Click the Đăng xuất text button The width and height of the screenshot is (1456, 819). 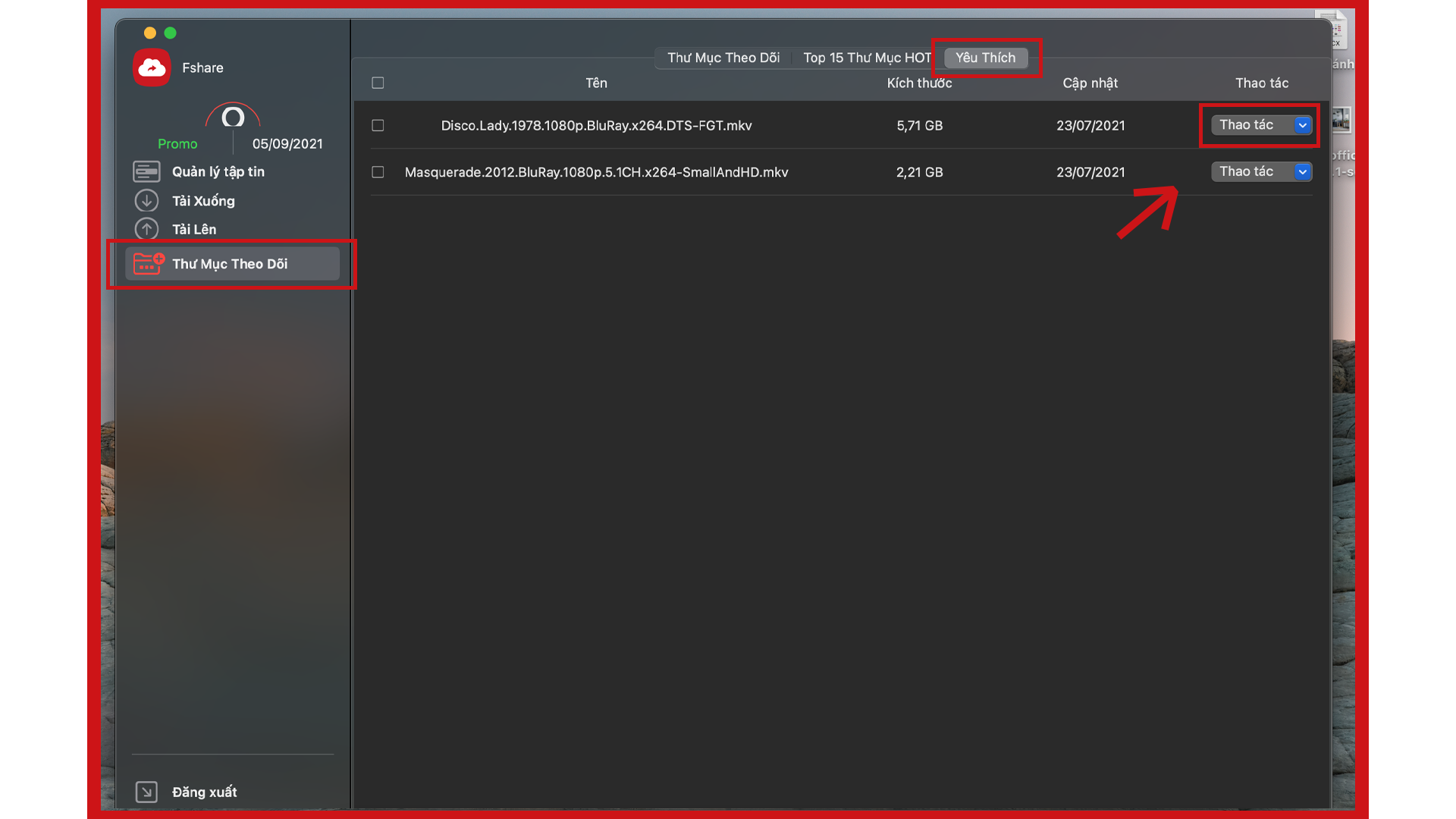[x=204, y=792]
